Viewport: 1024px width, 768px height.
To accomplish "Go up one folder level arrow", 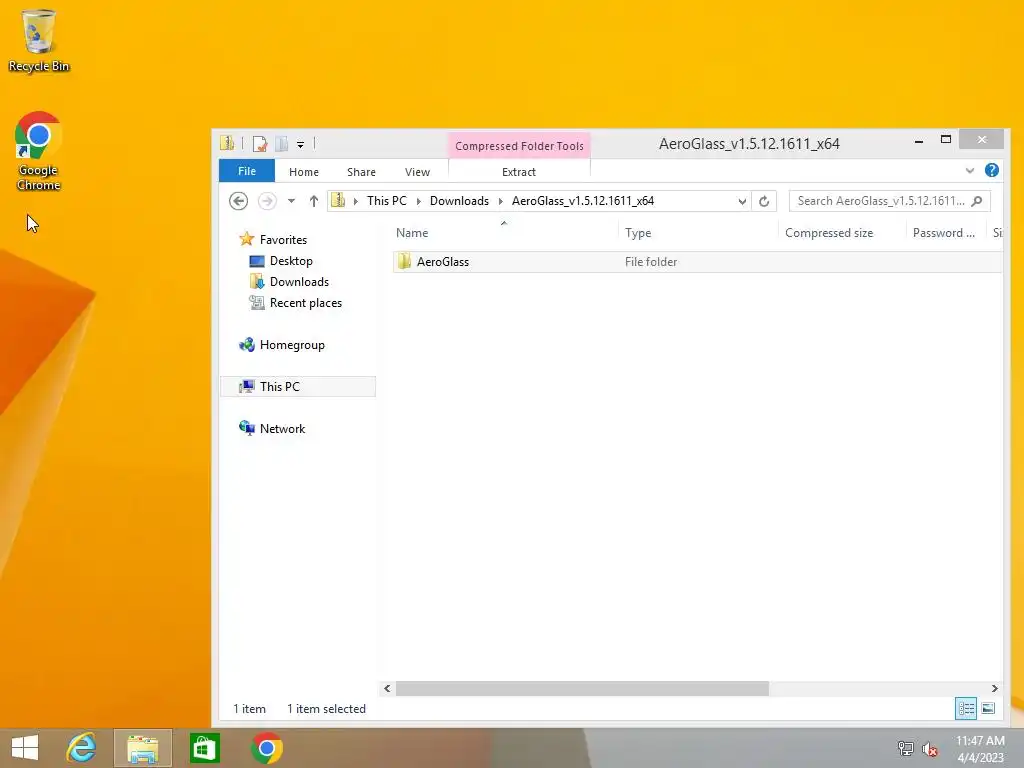I will point(313,201).
